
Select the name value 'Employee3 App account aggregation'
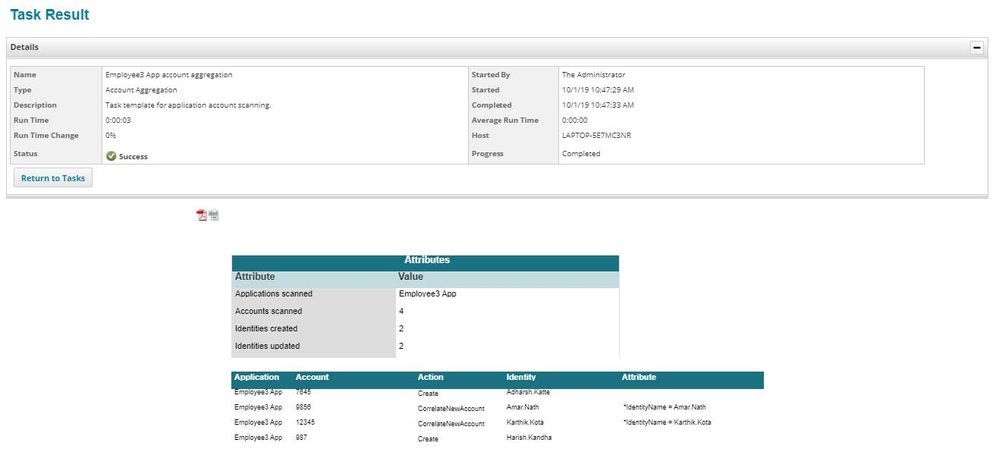click(169, 74)
